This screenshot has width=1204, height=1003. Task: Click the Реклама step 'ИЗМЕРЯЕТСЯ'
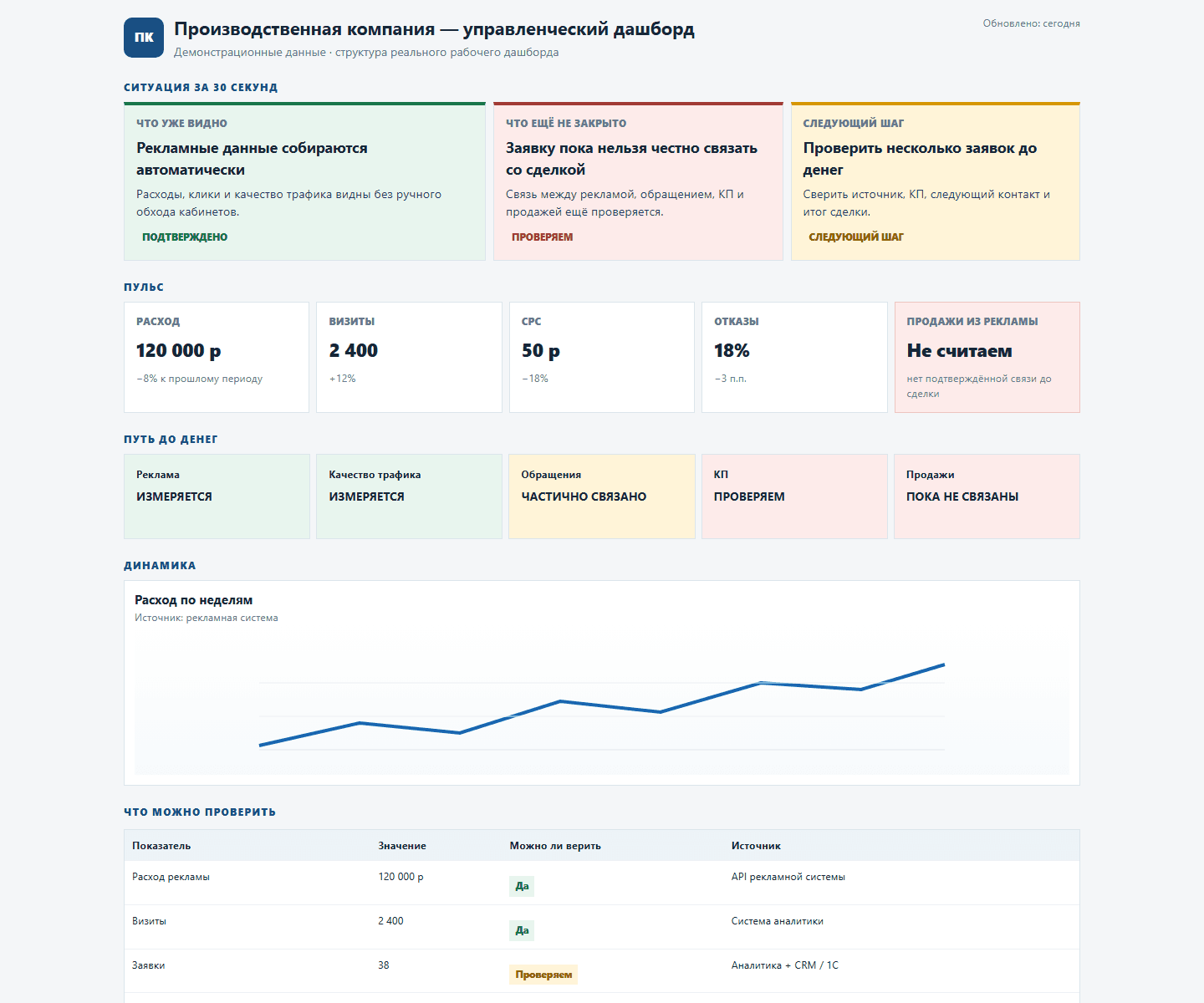point(217,496)
